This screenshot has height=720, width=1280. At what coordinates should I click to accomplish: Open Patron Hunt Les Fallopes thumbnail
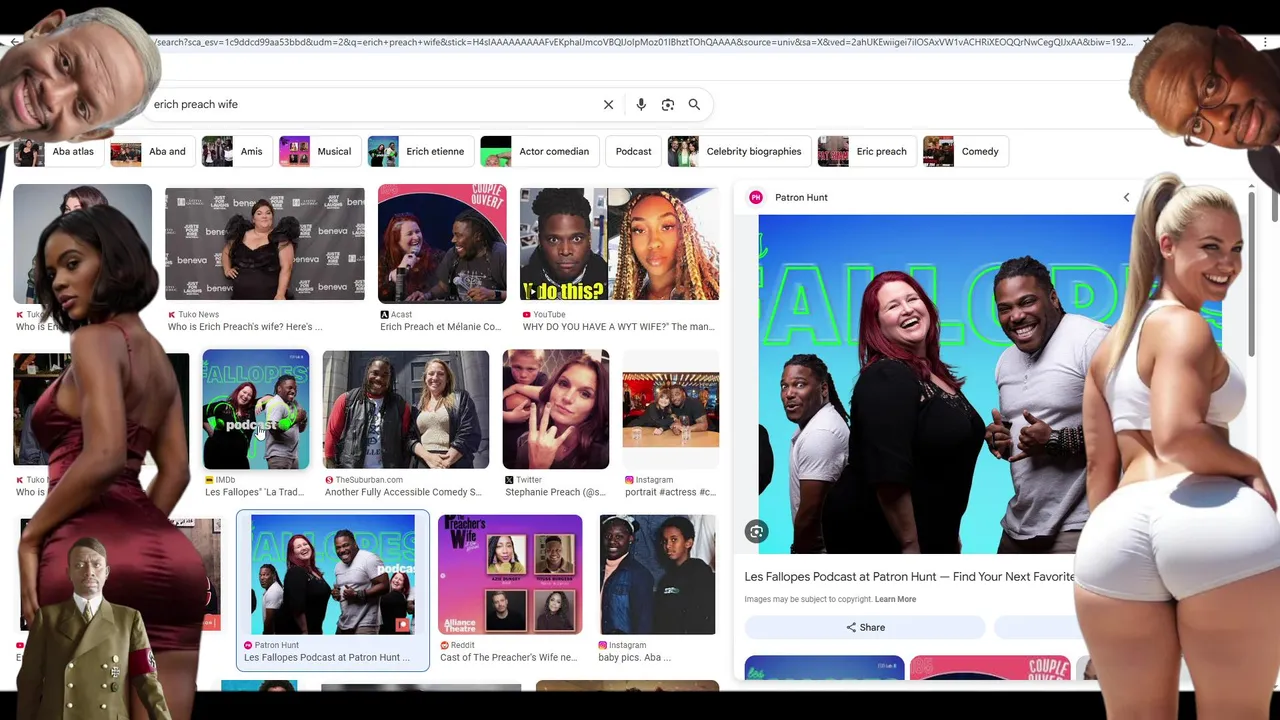[x=333, y=575]
